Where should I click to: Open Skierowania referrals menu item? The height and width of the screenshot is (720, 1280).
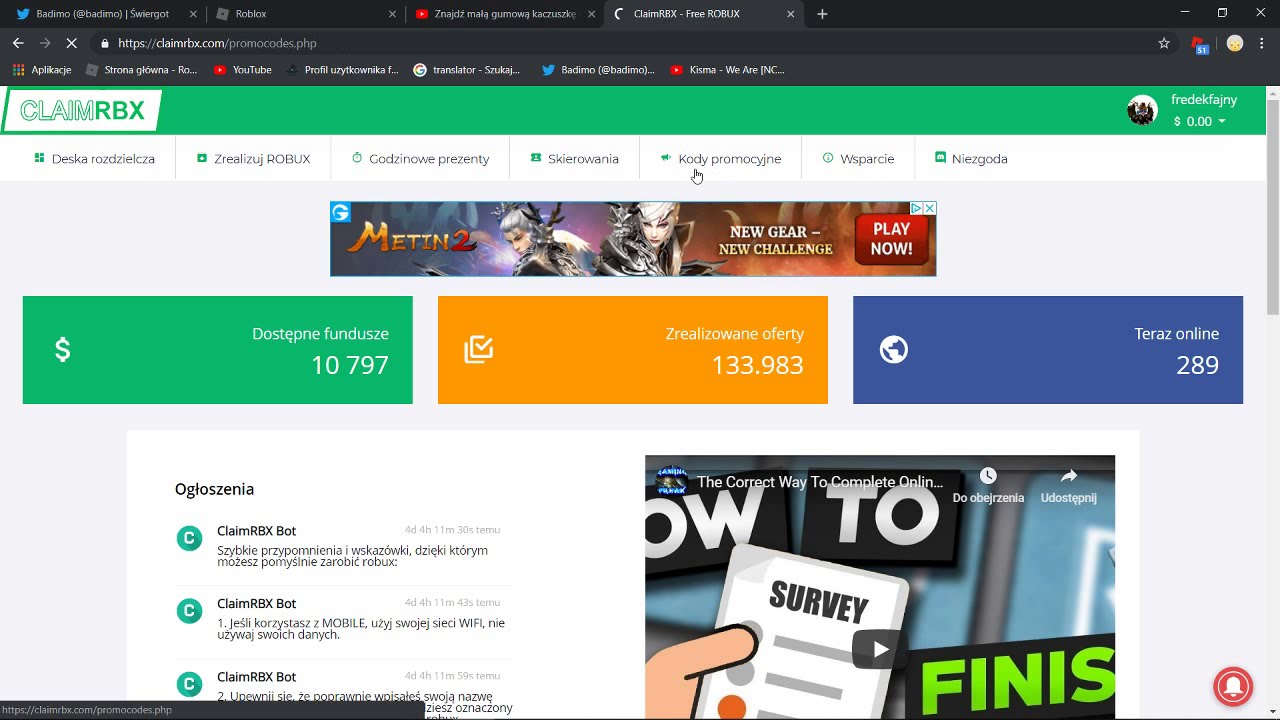pyautogui.click(x=574, y=158)
